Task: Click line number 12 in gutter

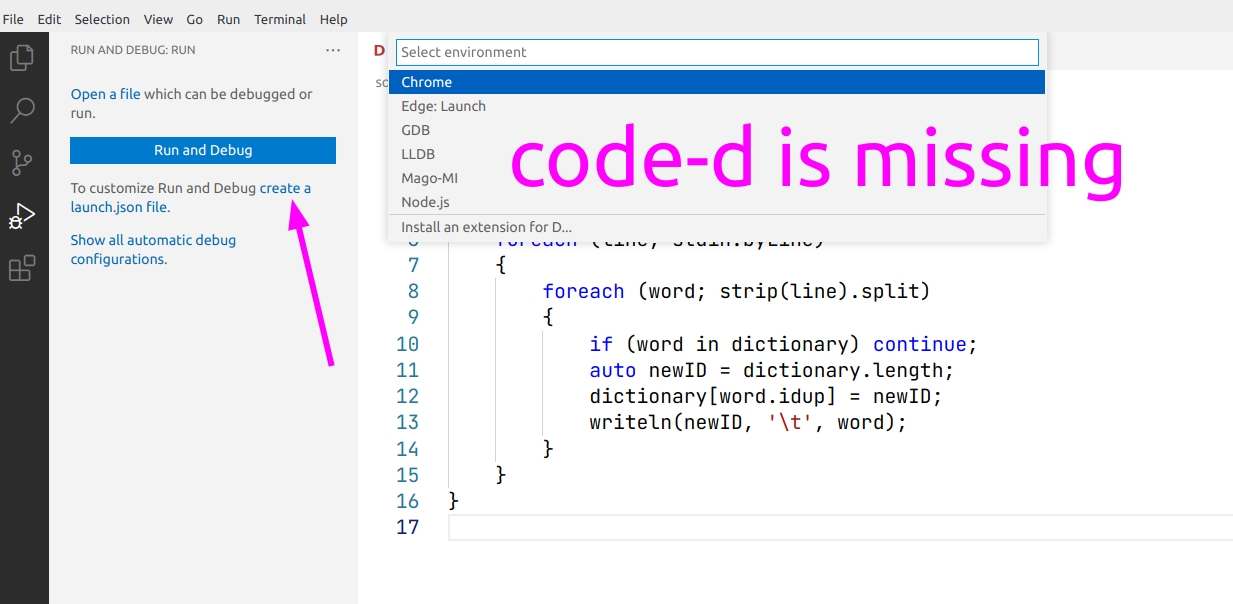Action: point(407,396)
